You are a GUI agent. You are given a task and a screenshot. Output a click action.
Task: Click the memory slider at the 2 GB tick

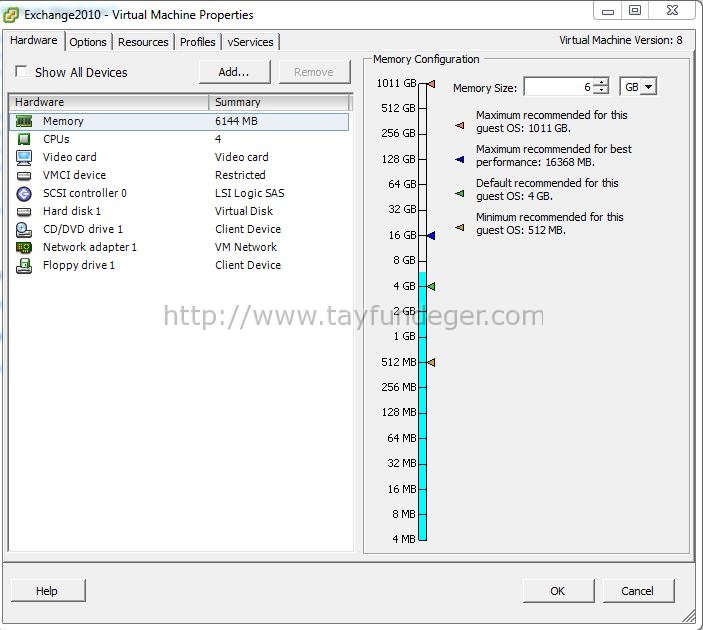(422, 311)
